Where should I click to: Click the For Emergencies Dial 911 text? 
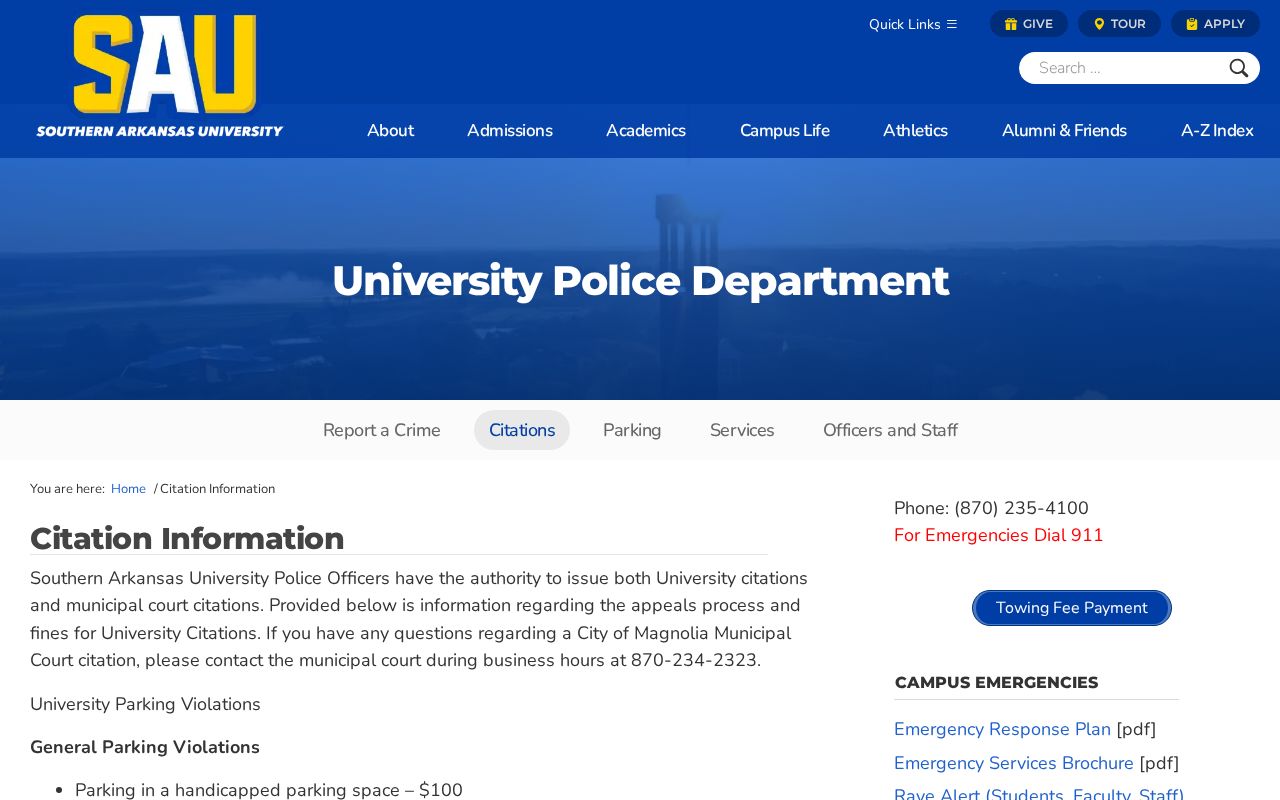999,535
